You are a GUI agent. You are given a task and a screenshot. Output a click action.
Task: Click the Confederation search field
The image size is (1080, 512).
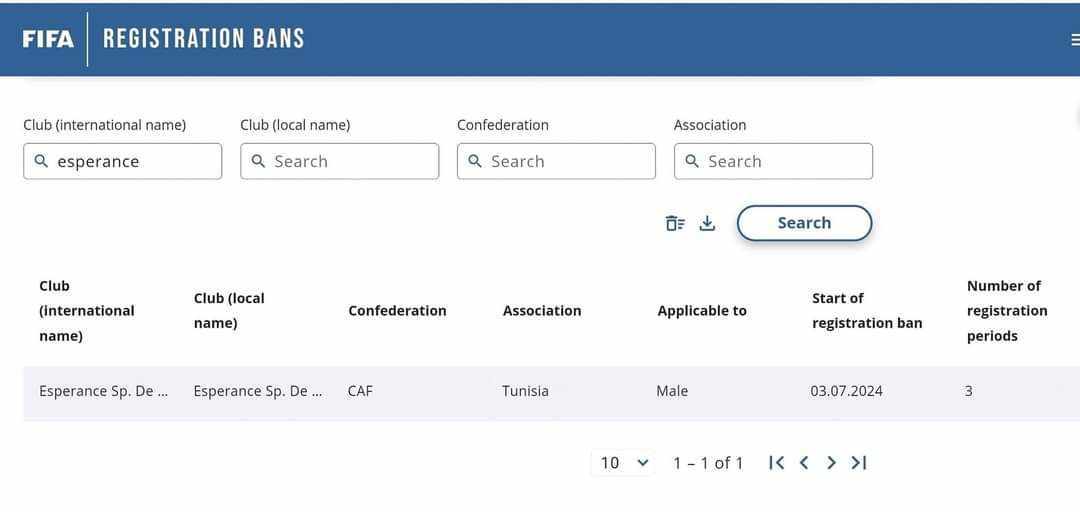[x=557, y=161]
